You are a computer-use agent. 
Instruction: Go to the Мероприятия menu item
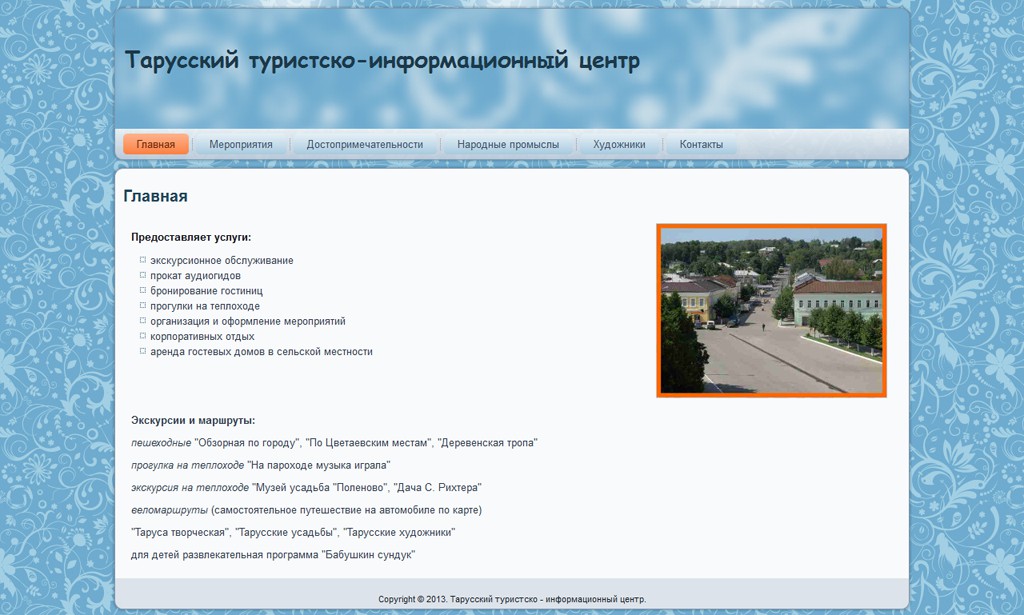[x=241, y=144]
